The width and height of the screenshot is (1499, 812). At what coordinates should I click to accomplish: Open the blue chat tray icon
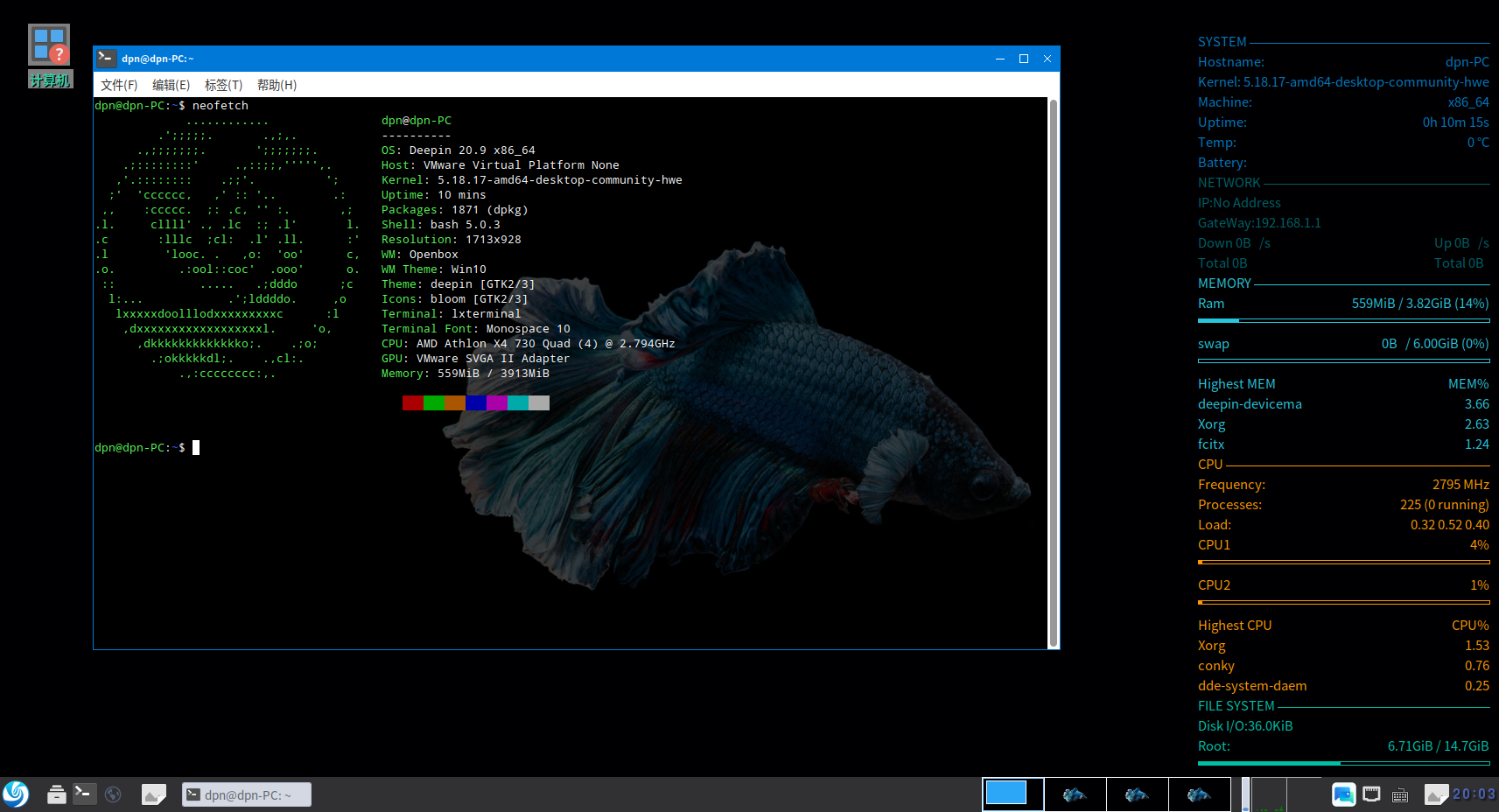(1343, 794)
